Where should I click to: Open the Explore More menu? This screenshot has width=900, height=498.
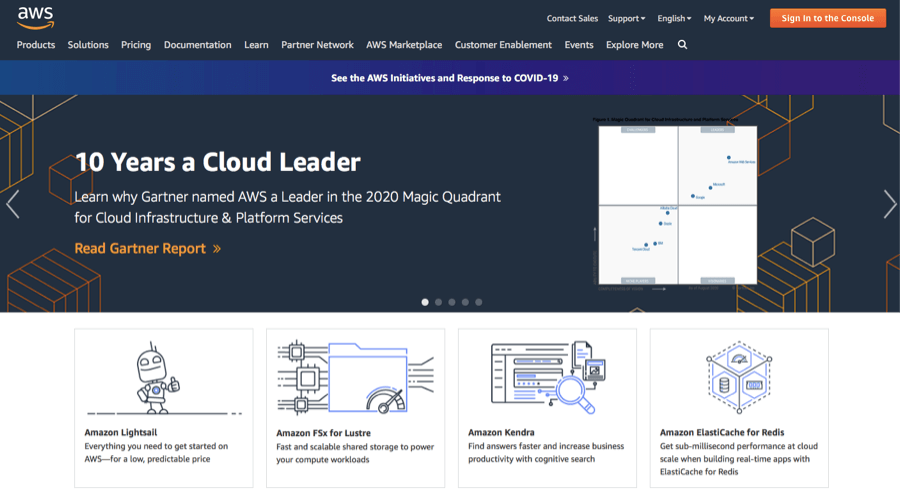[x=634, y=45]
